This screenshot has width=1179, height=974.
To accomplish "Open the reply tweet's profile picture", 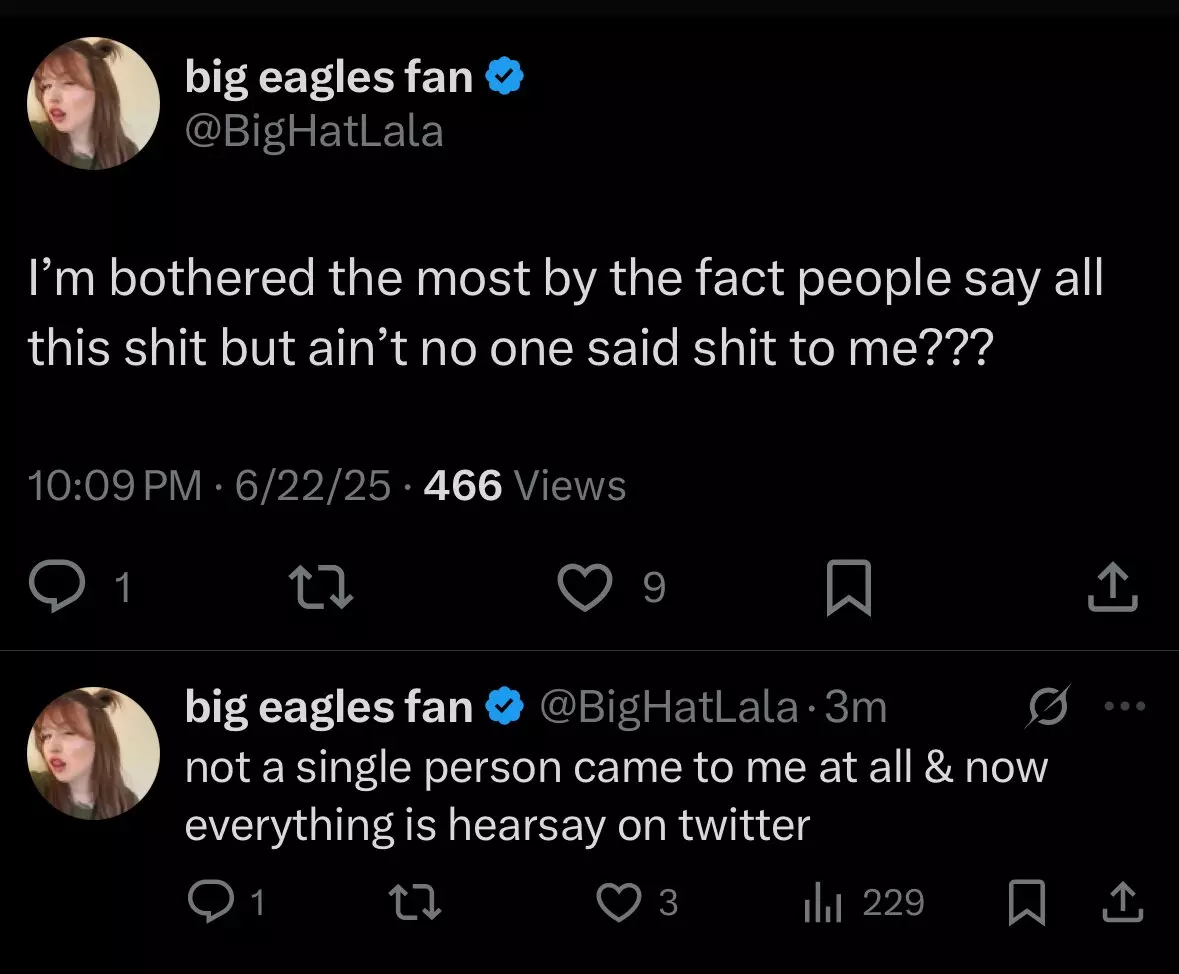I will (93, 753).
